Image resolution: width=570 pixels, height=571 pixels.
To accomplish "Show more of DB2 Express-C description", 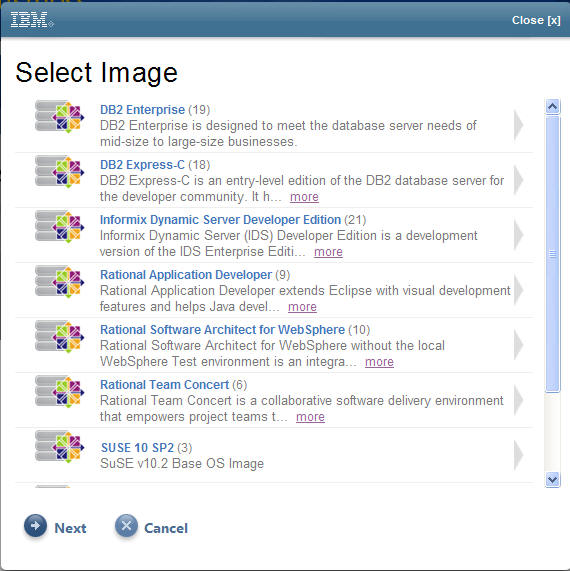I will tap(304, 197).
